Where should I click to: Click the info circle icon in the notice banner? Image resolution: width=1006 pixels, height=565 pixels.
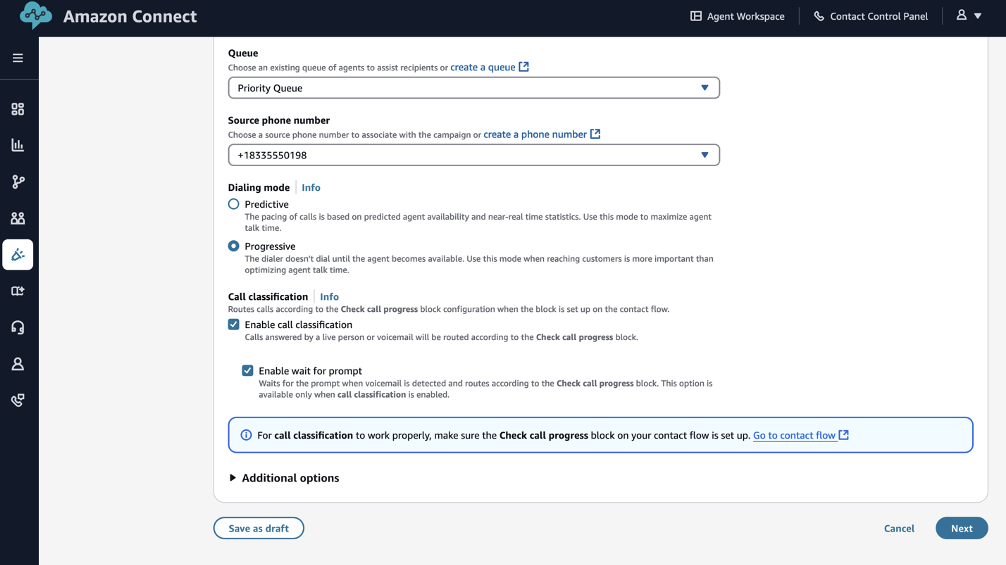246,435
